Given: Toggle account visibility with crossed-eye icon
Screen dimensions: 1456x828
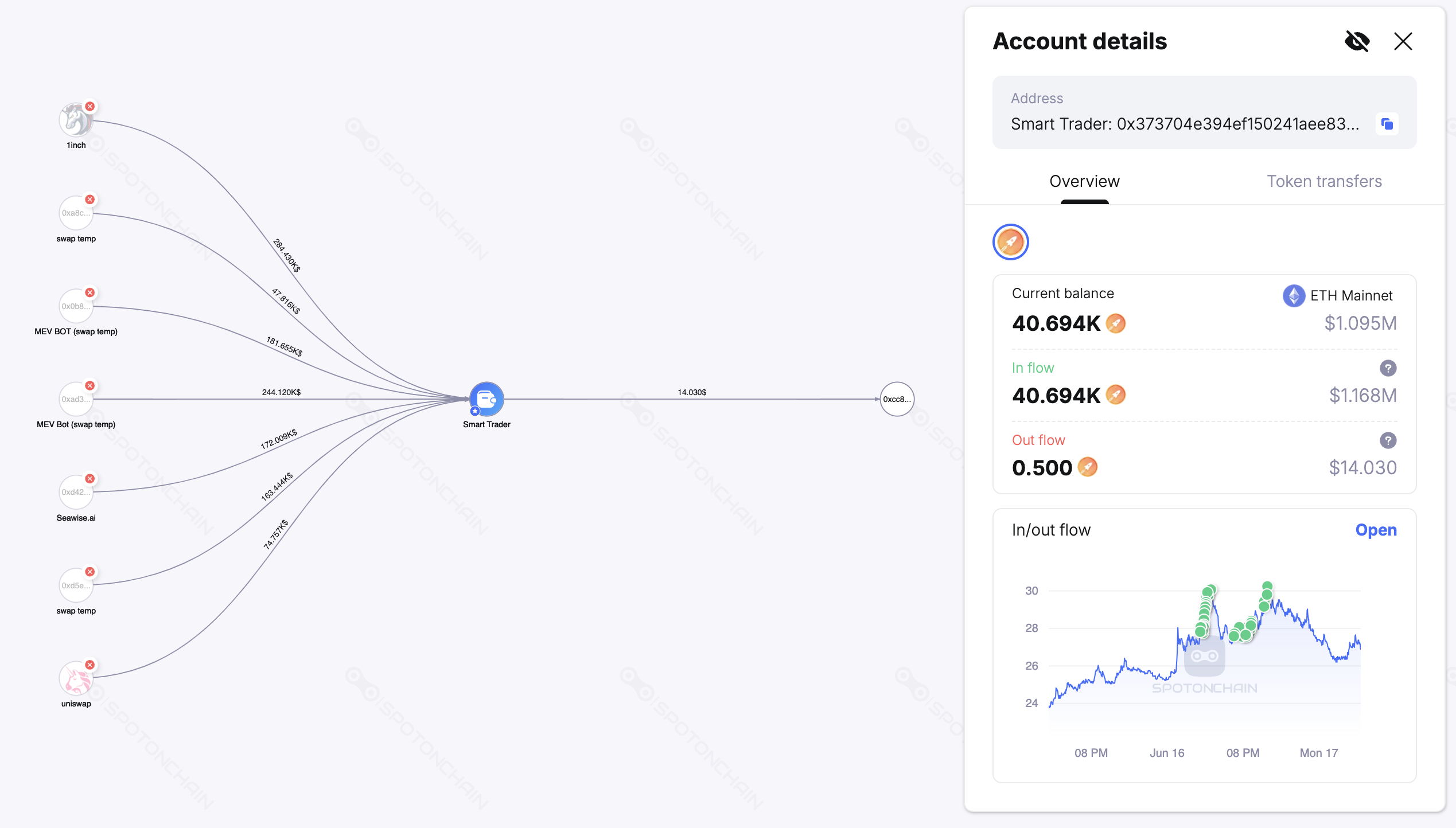Looking at the screenshot, I should pyautogui.click(x=1357, y=41).
